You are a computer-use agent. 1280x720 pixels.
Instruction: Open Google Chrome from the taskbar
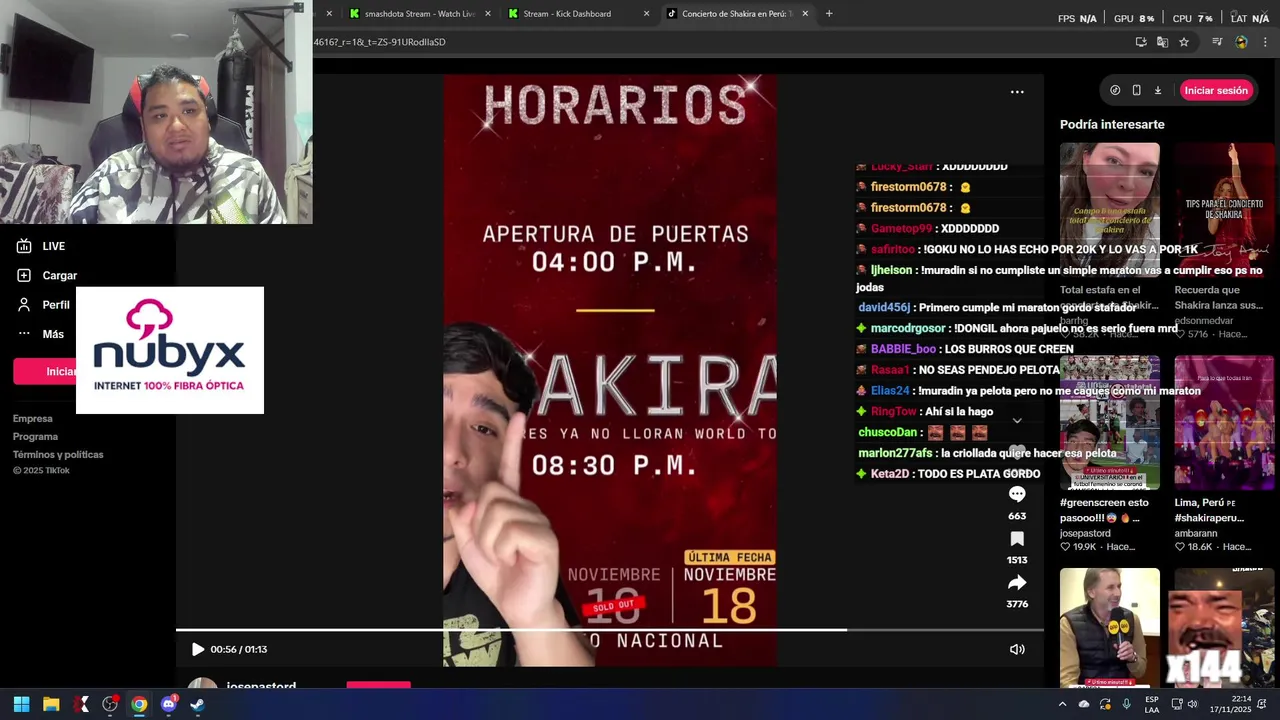[x=139, y=704]
